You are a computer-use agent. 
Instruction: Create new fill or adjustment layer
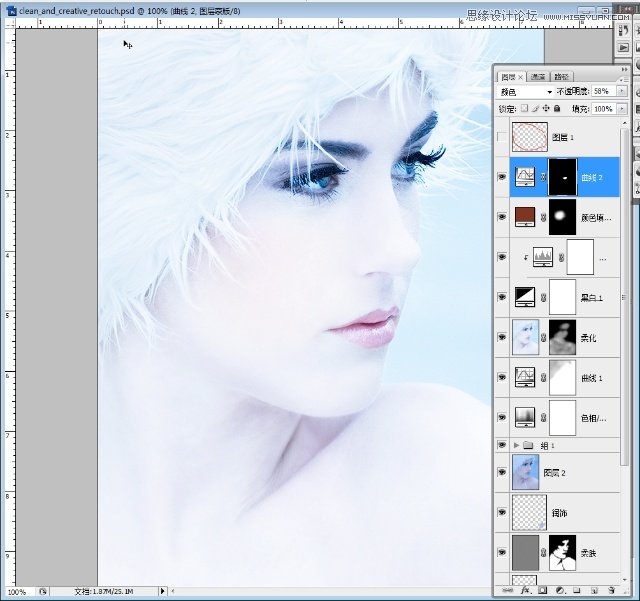(x=560, y=590)
